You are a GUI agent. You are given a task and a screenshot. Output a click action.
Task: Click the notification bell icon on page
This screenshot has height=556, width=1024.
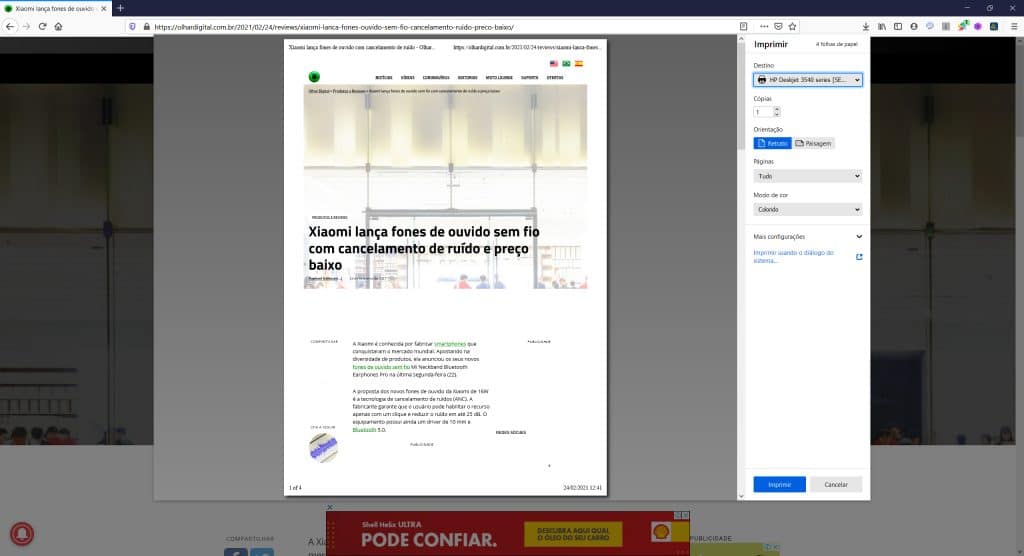pos(22,534)
